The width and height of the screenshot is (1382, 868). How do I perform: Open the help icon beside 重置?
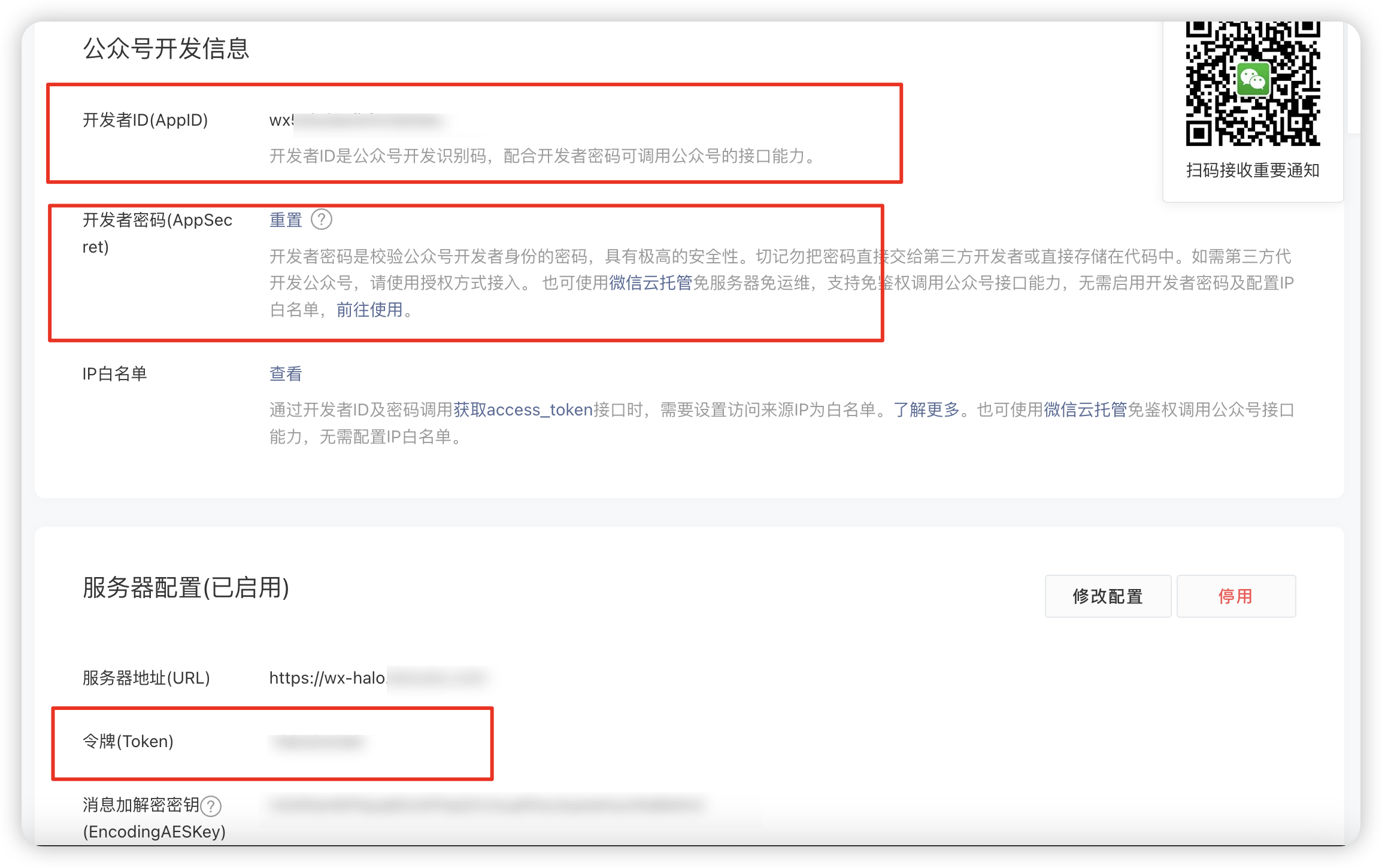(x=322, y=220)
